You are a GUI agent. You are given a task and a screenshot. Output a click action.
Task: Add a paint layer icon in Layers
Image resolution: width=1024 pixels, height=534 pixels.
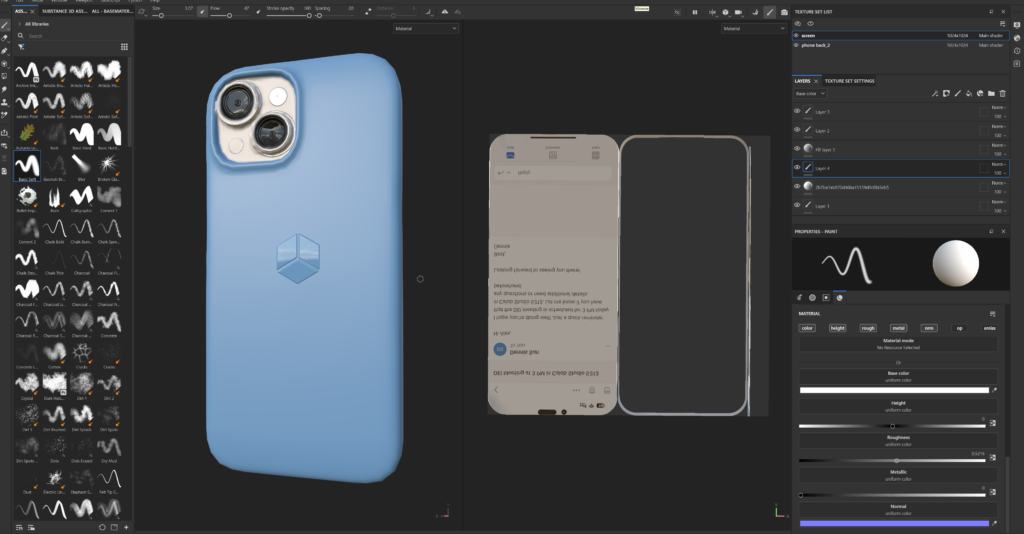point(958,93)
